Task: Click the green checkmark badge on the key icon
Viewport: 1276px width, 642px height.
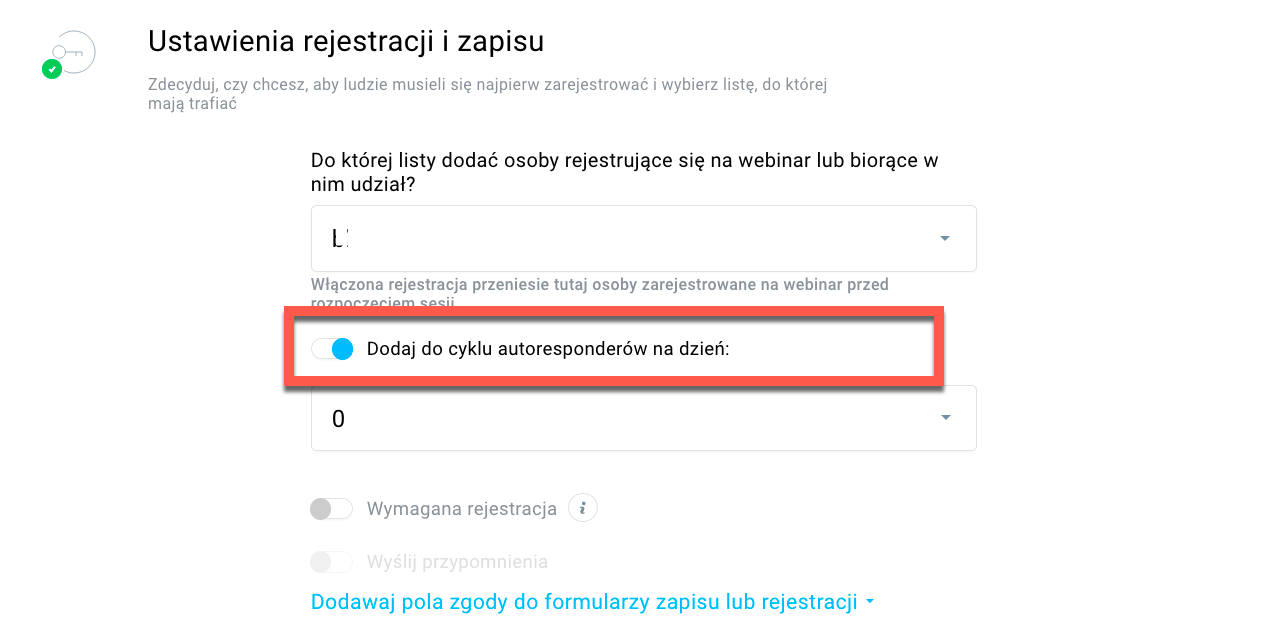Action: (52, 69)
